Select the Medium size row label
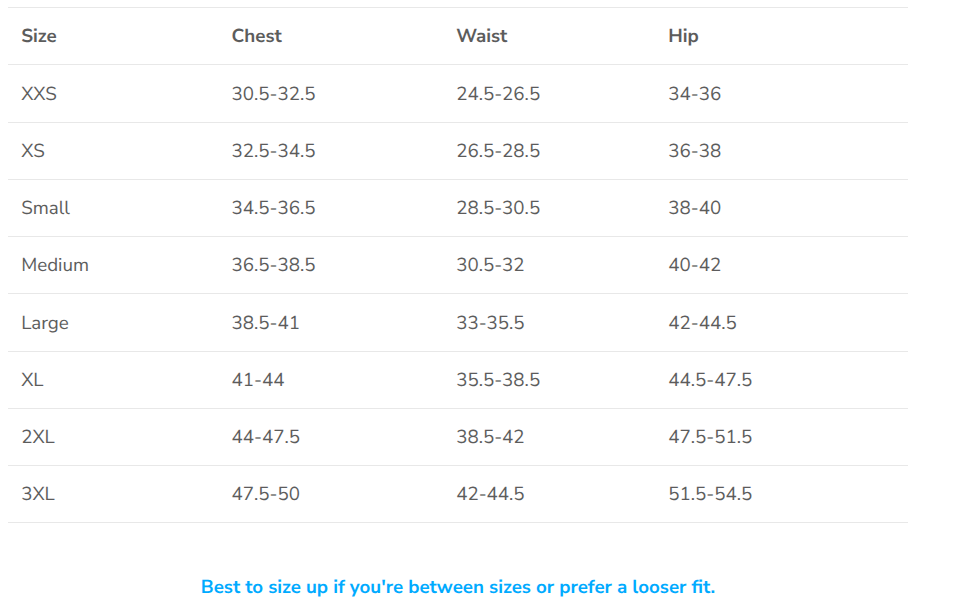This screenshot has width=960, height=611. point(55,264)
